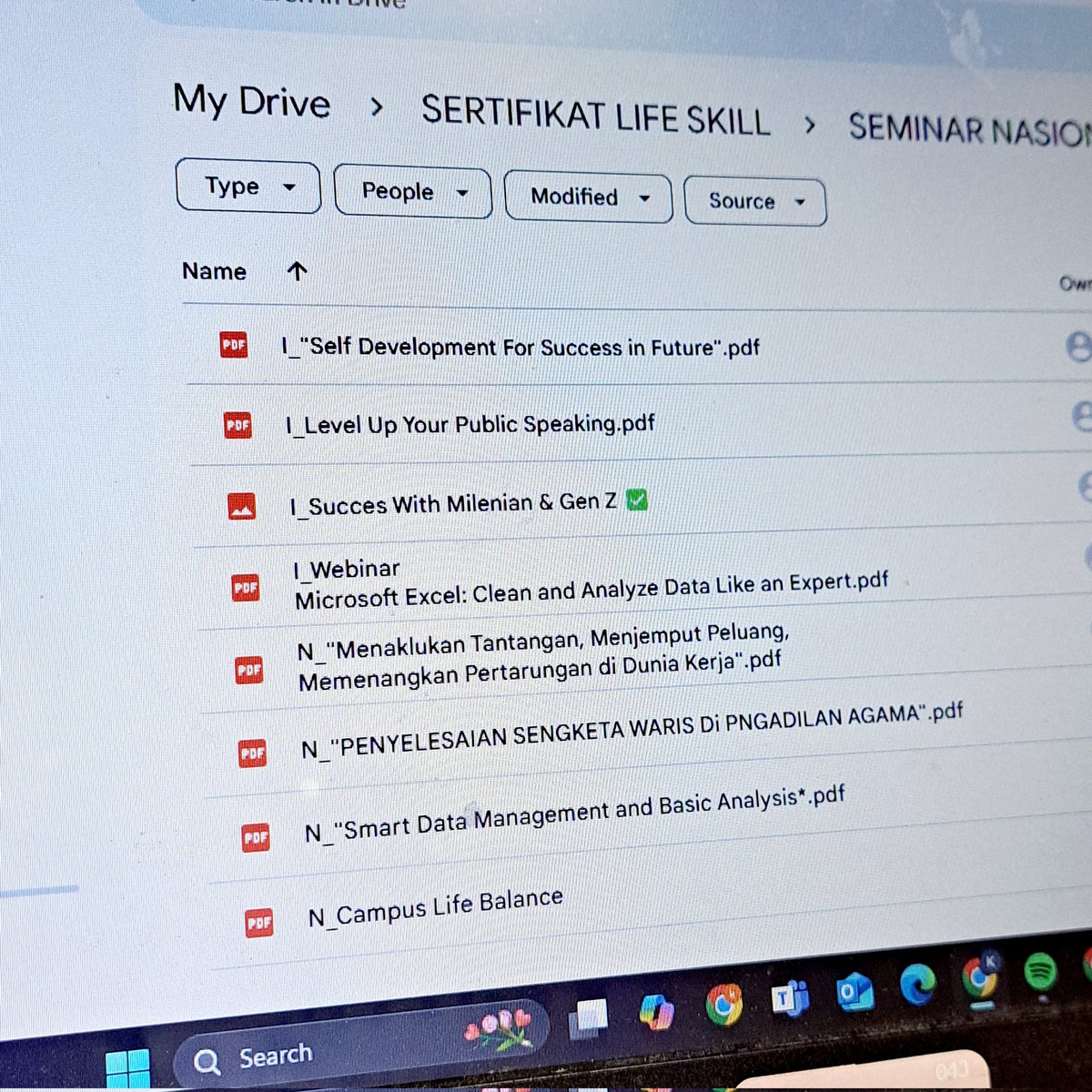Select N_"Menaklukan Tantangan, Menjemput Peluang" pdf
The height and width of the screenshot is (1092, 1092).
(543, 656)
